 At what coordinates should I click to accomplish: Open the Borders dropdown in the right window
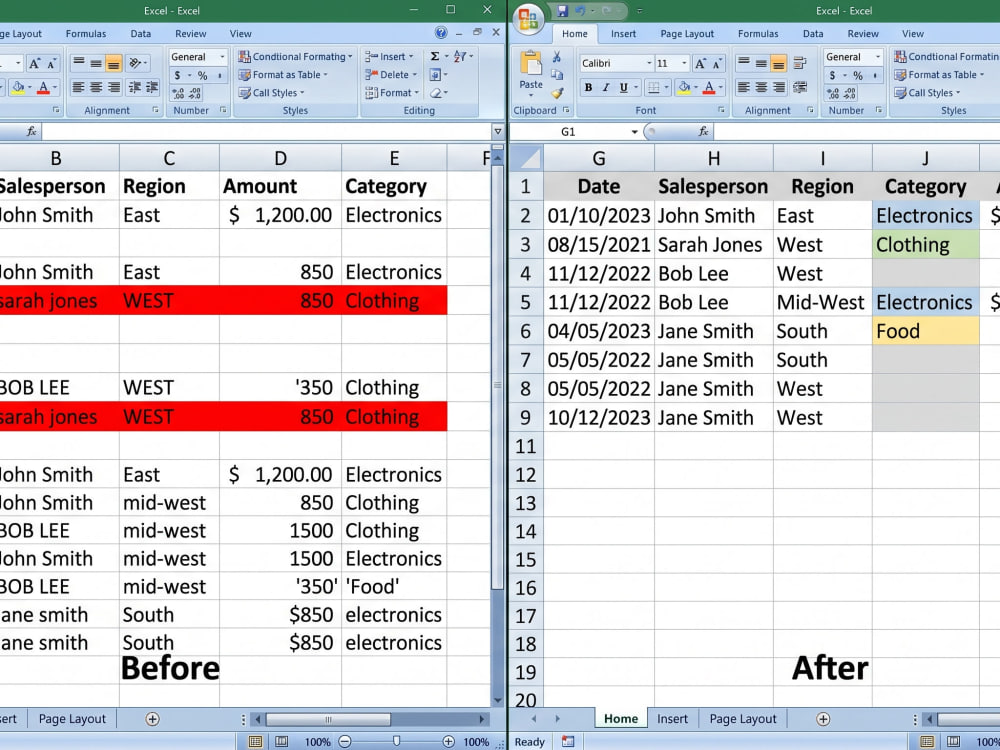click(x=666, y=87)
